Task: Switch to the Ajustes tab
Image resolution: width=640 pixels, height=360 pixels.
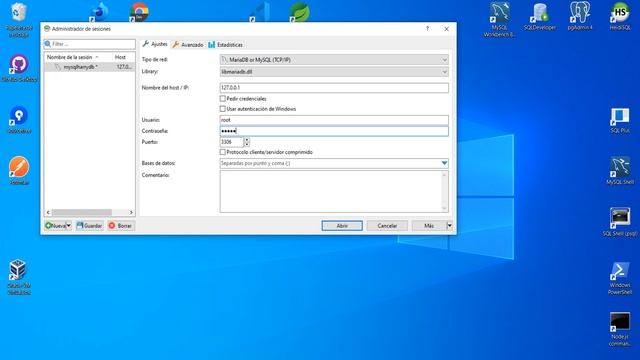Action: pos(155,44)
